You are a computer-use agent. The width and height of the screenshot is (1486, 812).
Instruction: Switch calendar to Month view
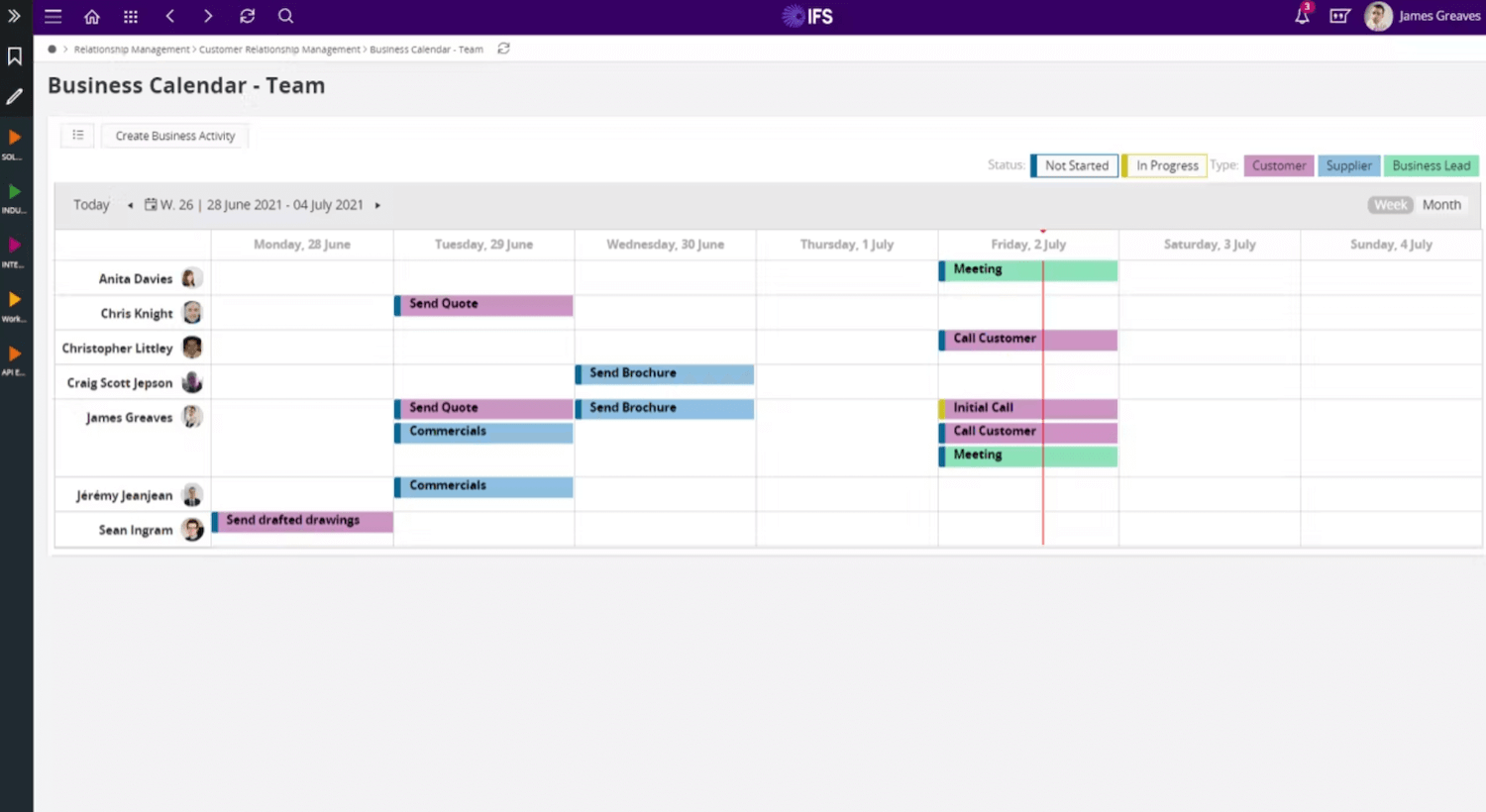(1441, 204)
